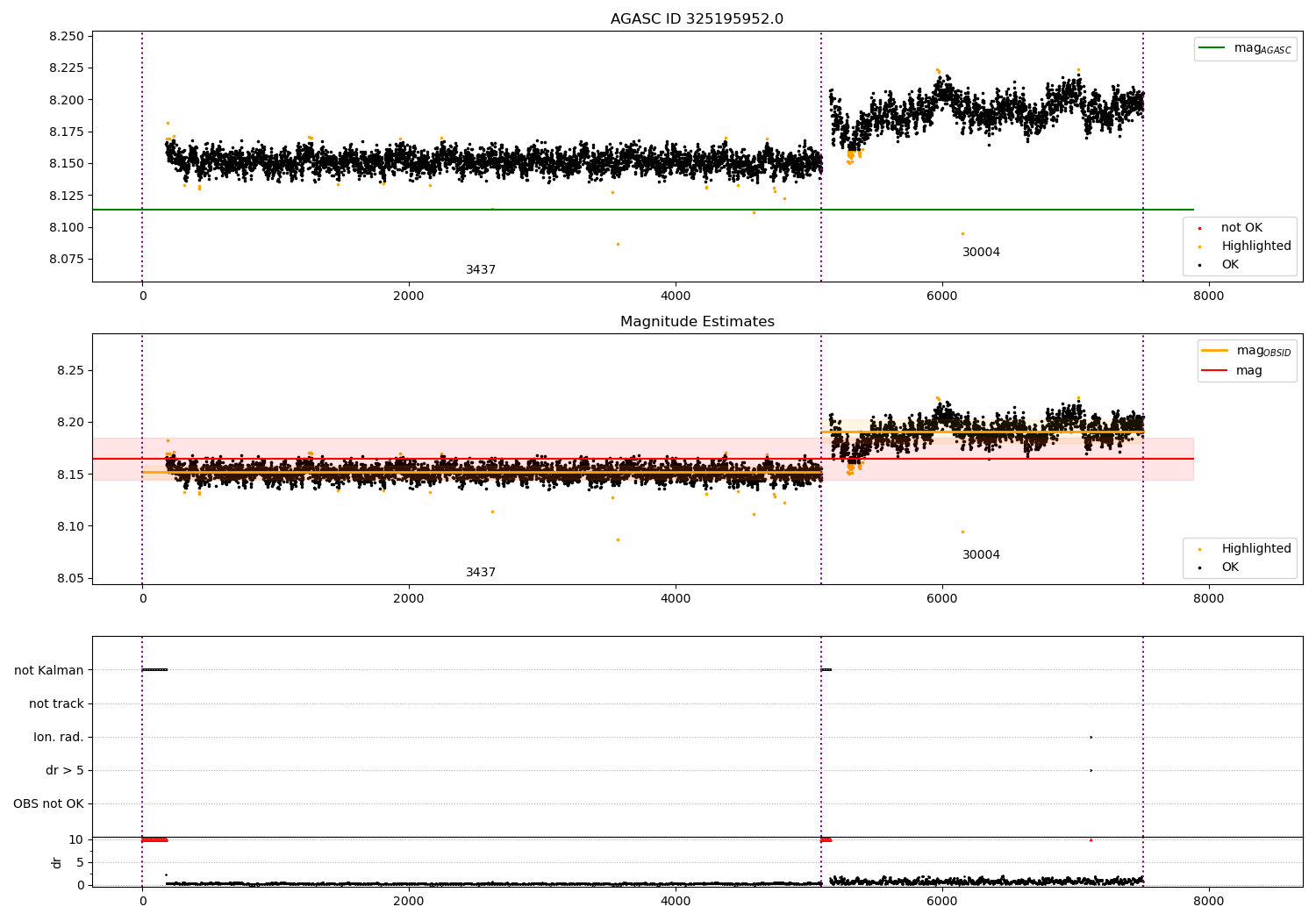The width and height of the screenshot is (1316, 921).
Task: Click the 'Magnitude Estimates' plot title
Action: (697, 322)
